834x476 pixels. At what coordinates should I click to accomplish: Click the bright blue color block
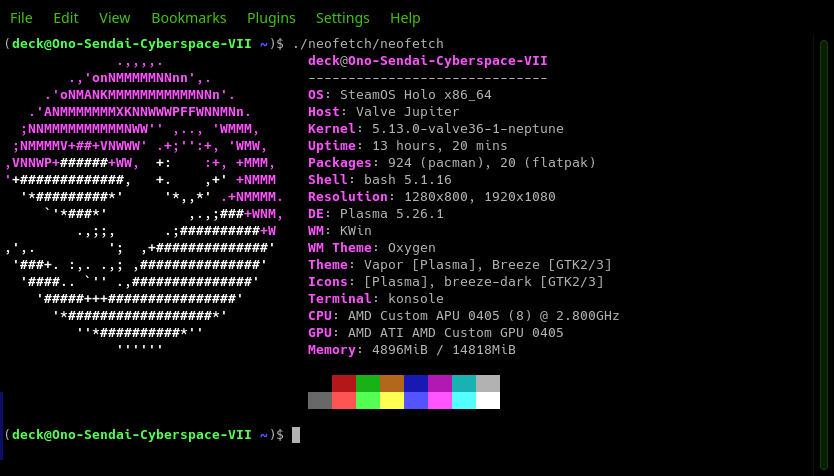pyautogui.click(x=416, y=400)
